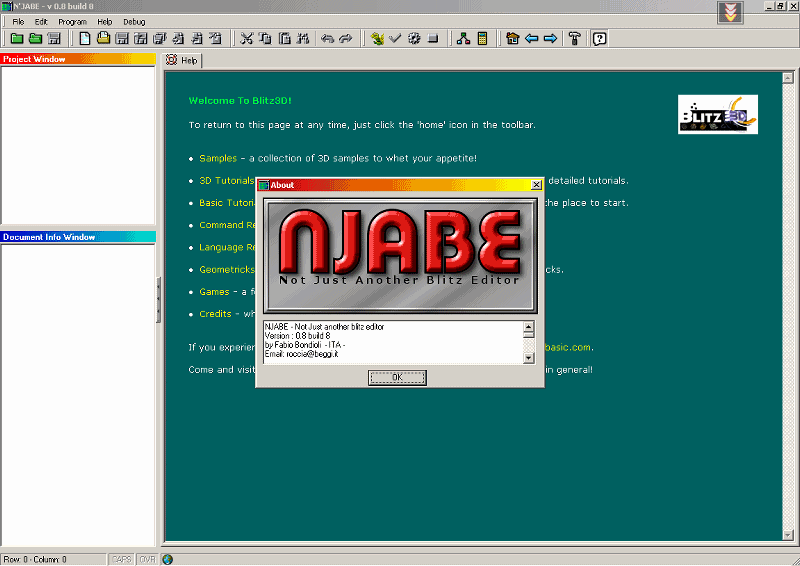This screenshot has height=566, width=800.
Task: Toggle the OVR overwrite indicator in status bar
Action: click(x=147, y=559)
